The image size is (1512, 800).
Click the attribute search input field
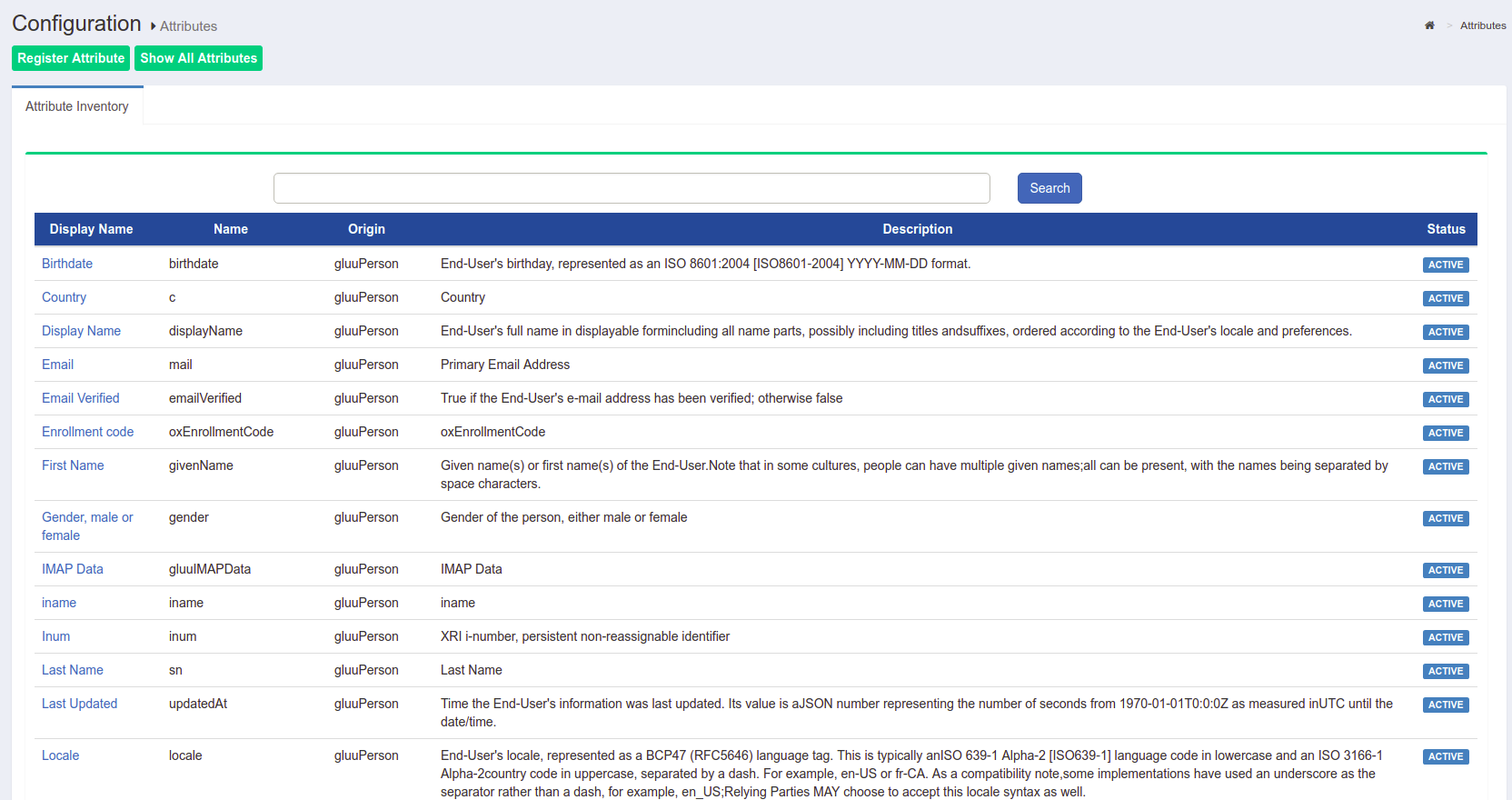632,188
